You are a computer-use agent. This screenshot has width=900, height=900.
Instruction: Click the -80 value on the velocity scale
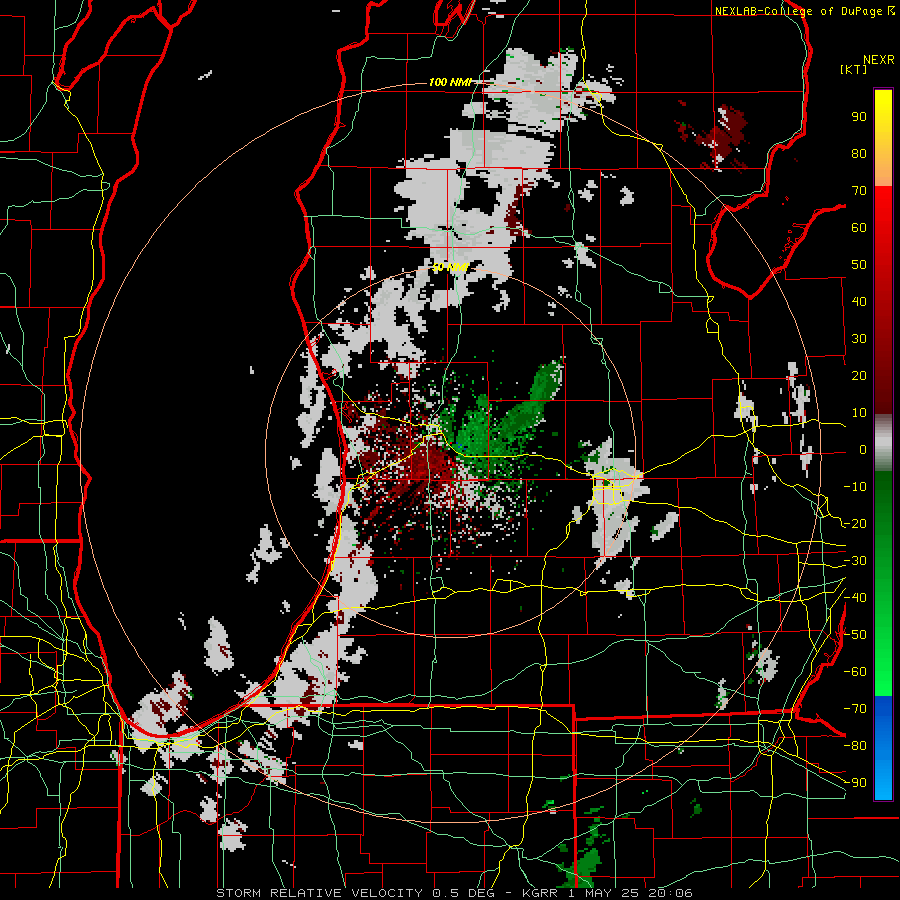pos(855,746)
